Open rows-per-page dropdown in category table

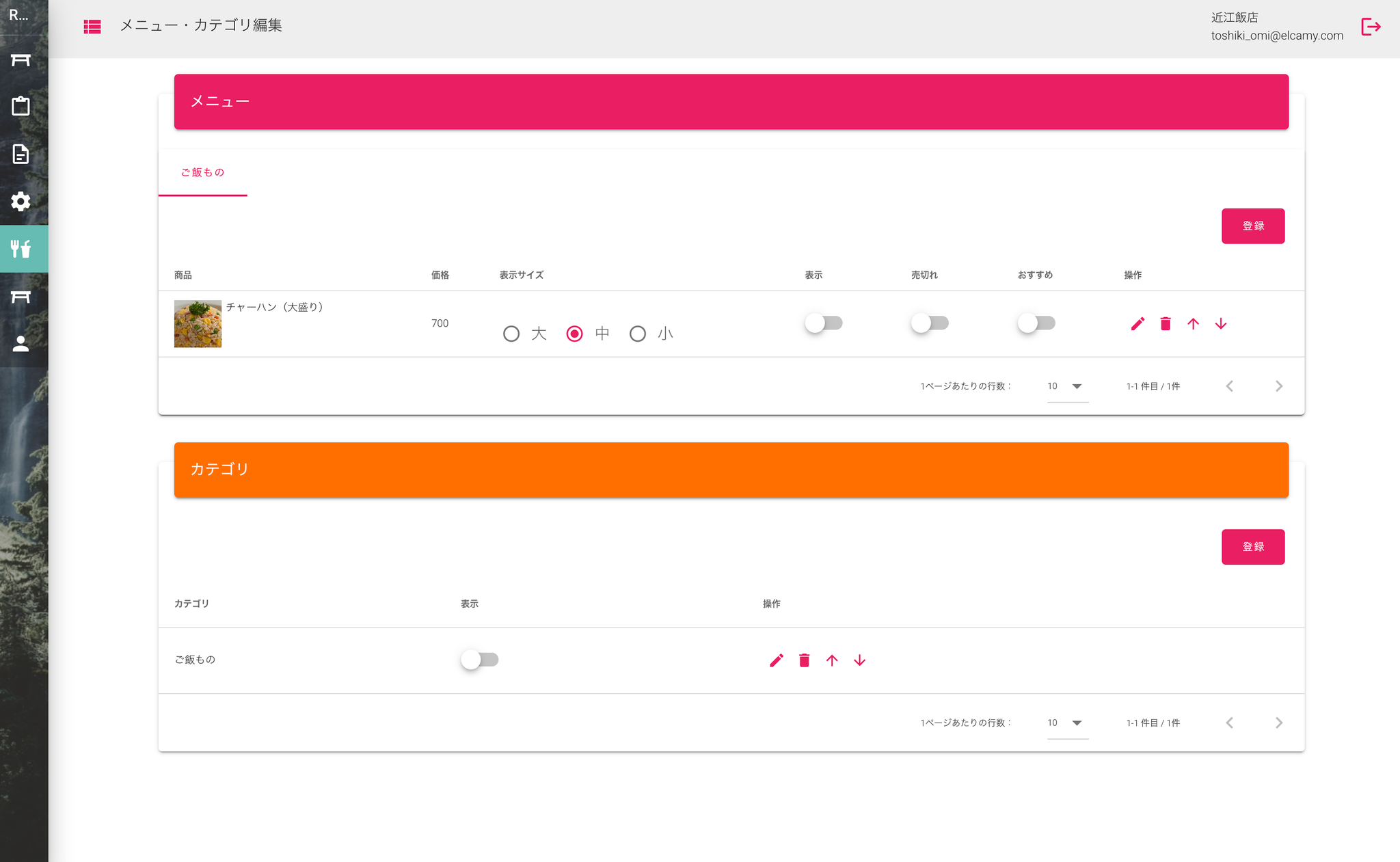tap(1066, 723)
